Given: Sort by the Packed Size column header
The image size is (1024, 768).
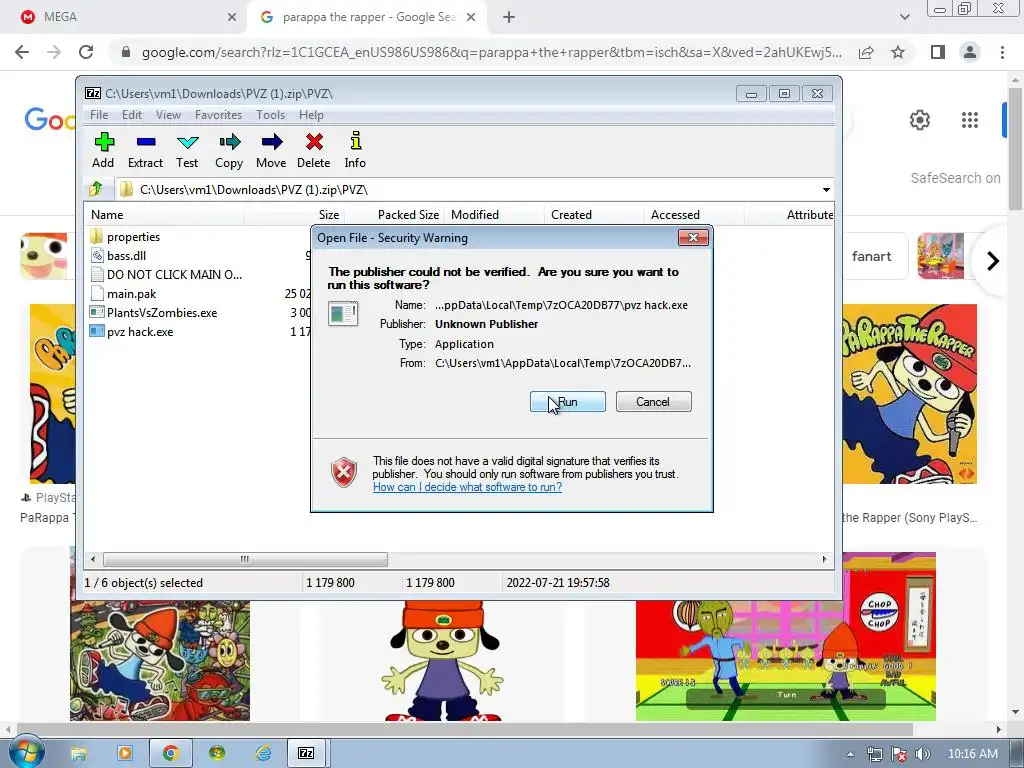Looking at the screenshot, I should pyautogui.click(x=394, y=215).
